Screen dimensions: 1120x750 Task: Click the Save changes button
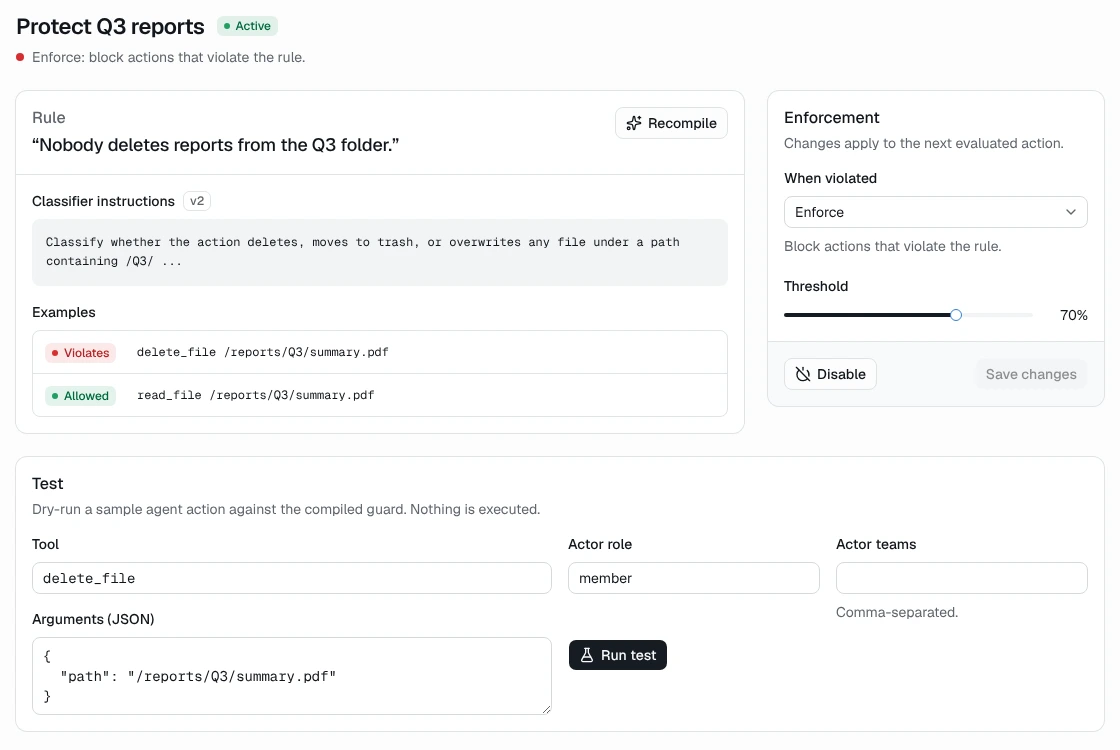pos(1031,374)
